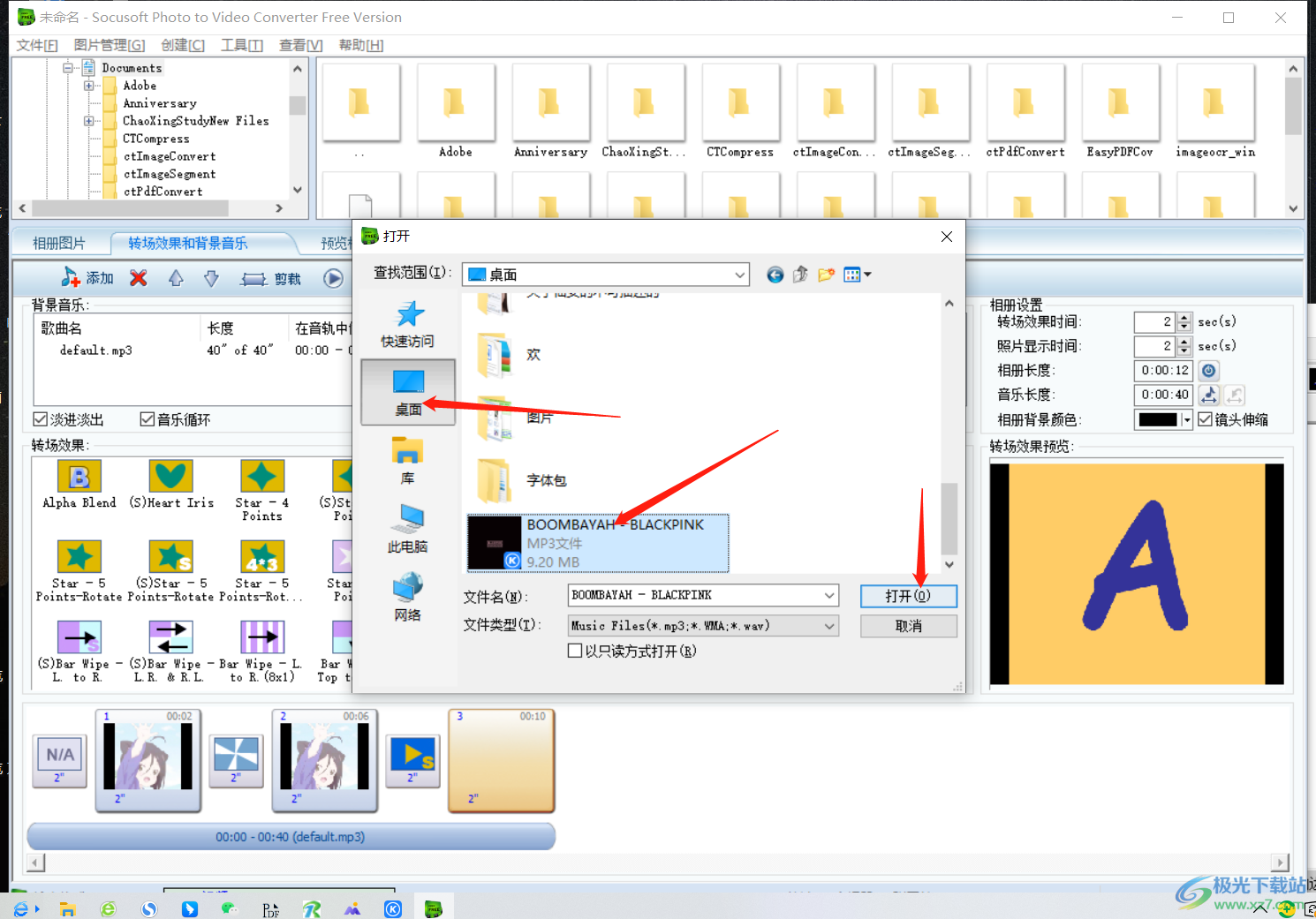Open the 文件[F] menu
1316x919 pixels.
[x=37, y=45]
